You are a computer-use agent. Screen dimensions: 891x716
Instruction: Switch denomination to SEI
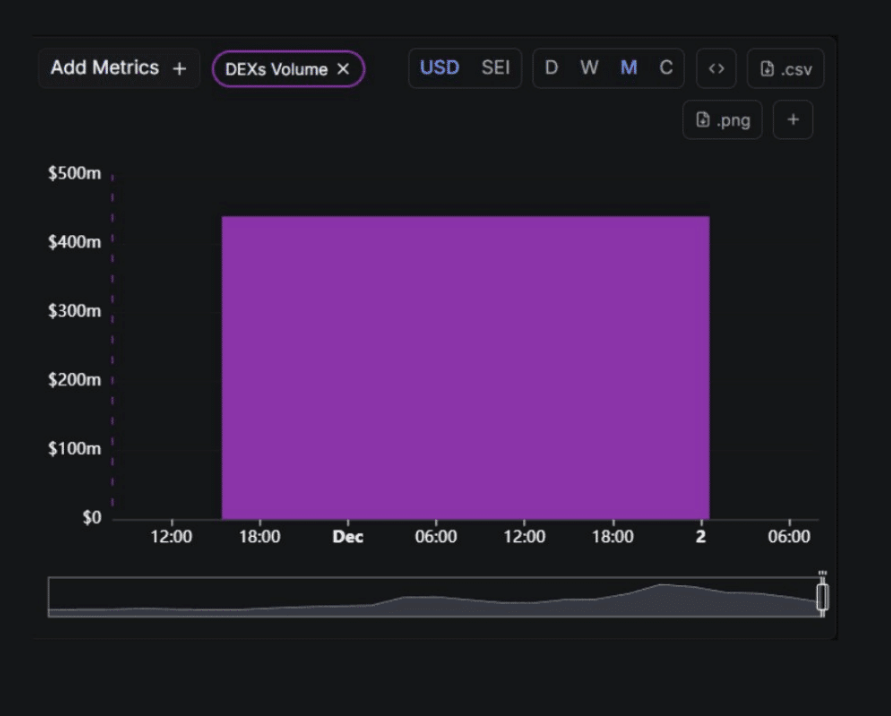[495, 68]
